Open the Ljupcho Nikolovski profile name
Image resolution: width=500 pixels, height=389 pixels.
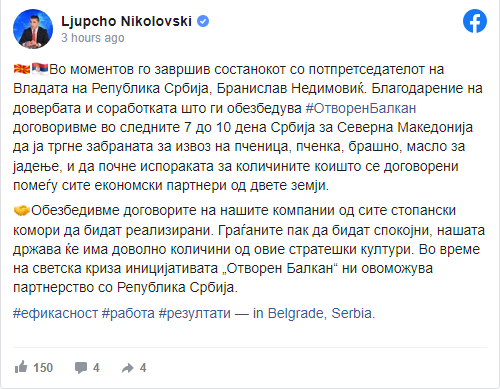126,21
